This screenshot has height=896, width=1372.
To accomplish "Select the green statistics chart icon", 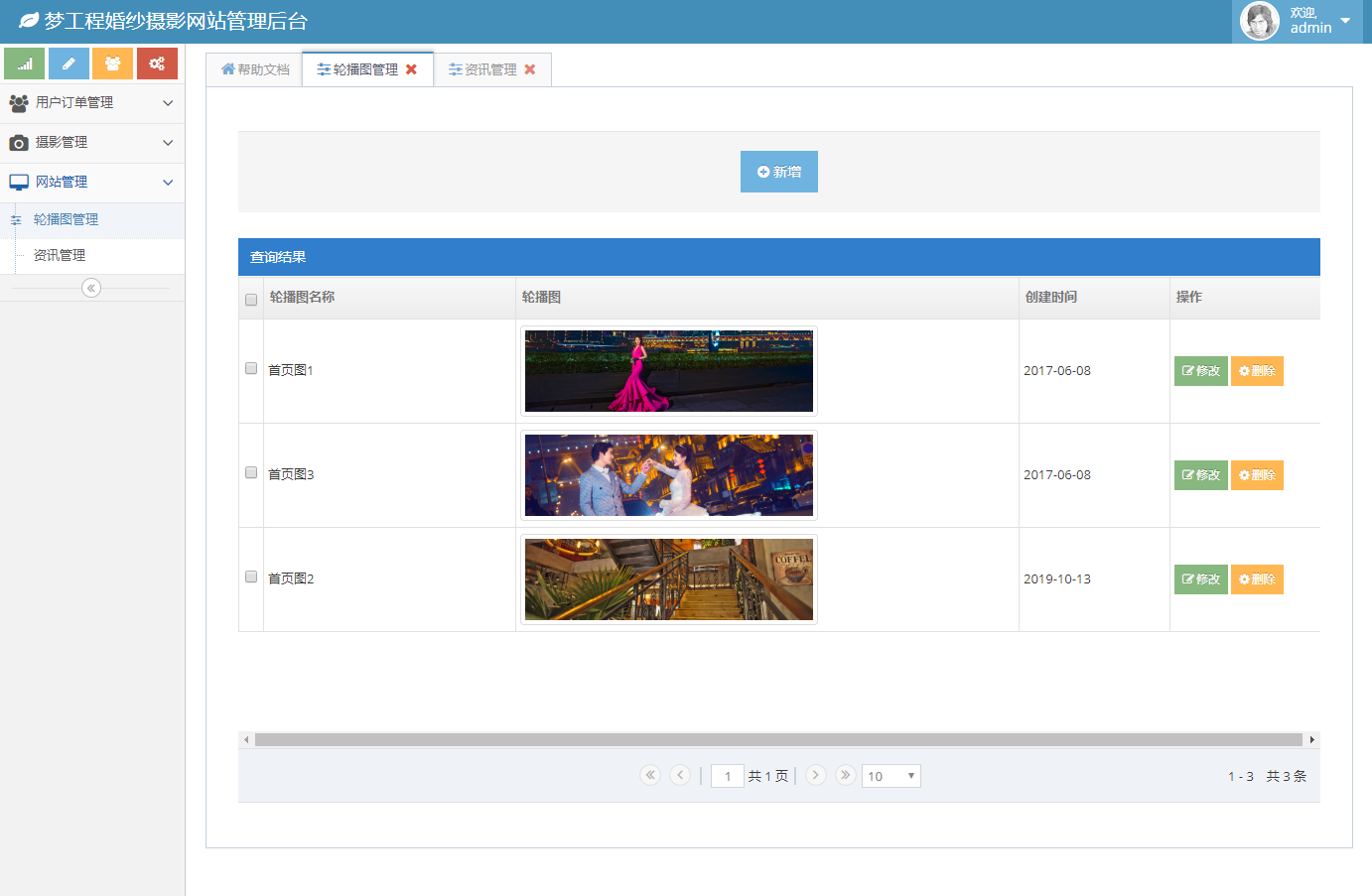I will tap(24, 63).
